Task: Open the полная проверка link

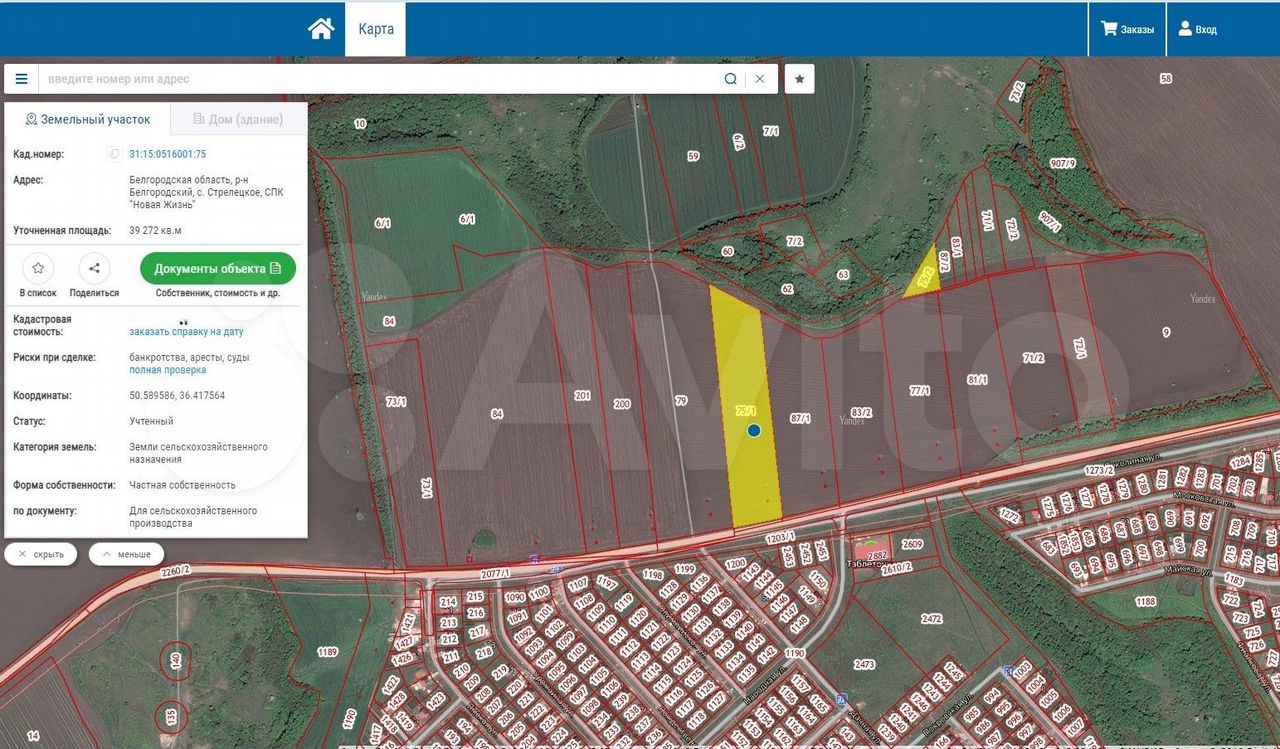Action: point(168,370)
